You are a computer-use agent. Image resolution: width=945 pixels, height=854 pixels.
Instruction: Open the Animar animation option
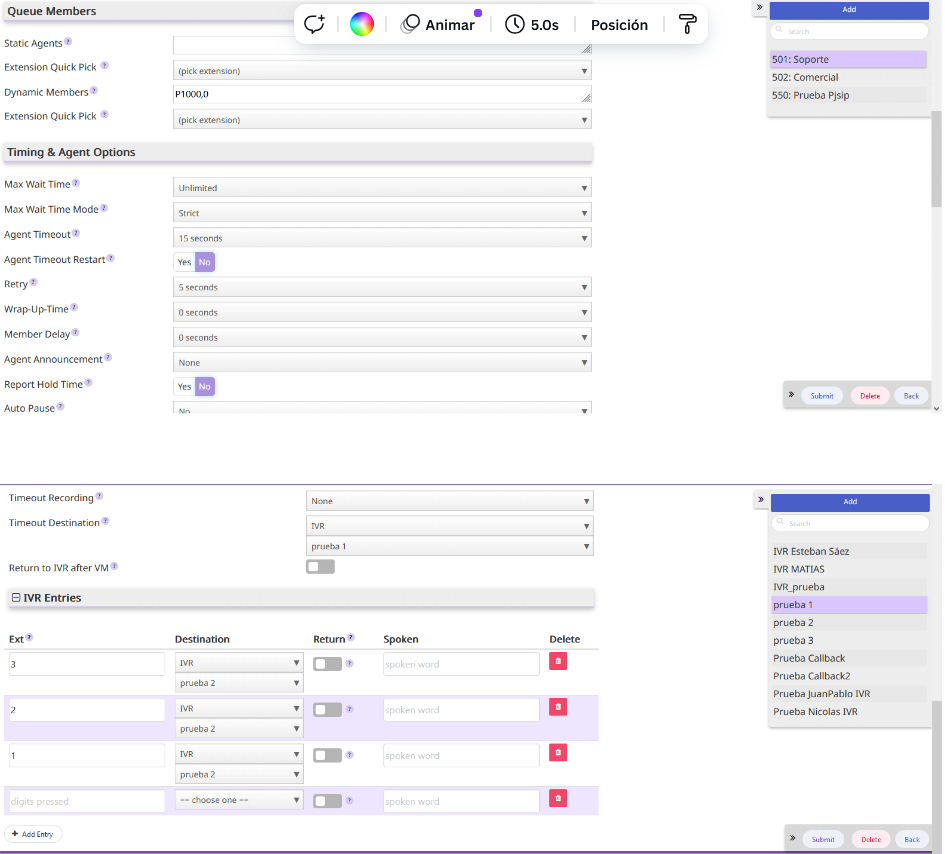point(438,24)
